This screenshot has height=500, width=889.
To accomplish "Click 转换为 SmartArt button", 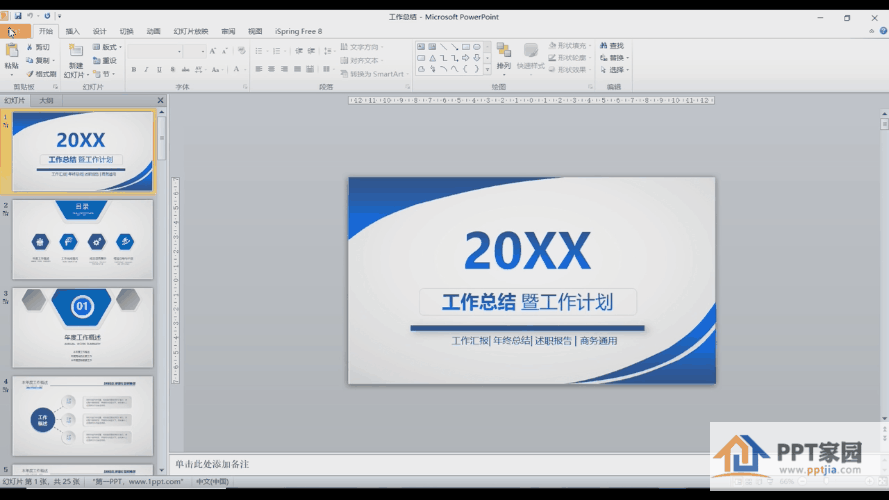I will 374,74.
